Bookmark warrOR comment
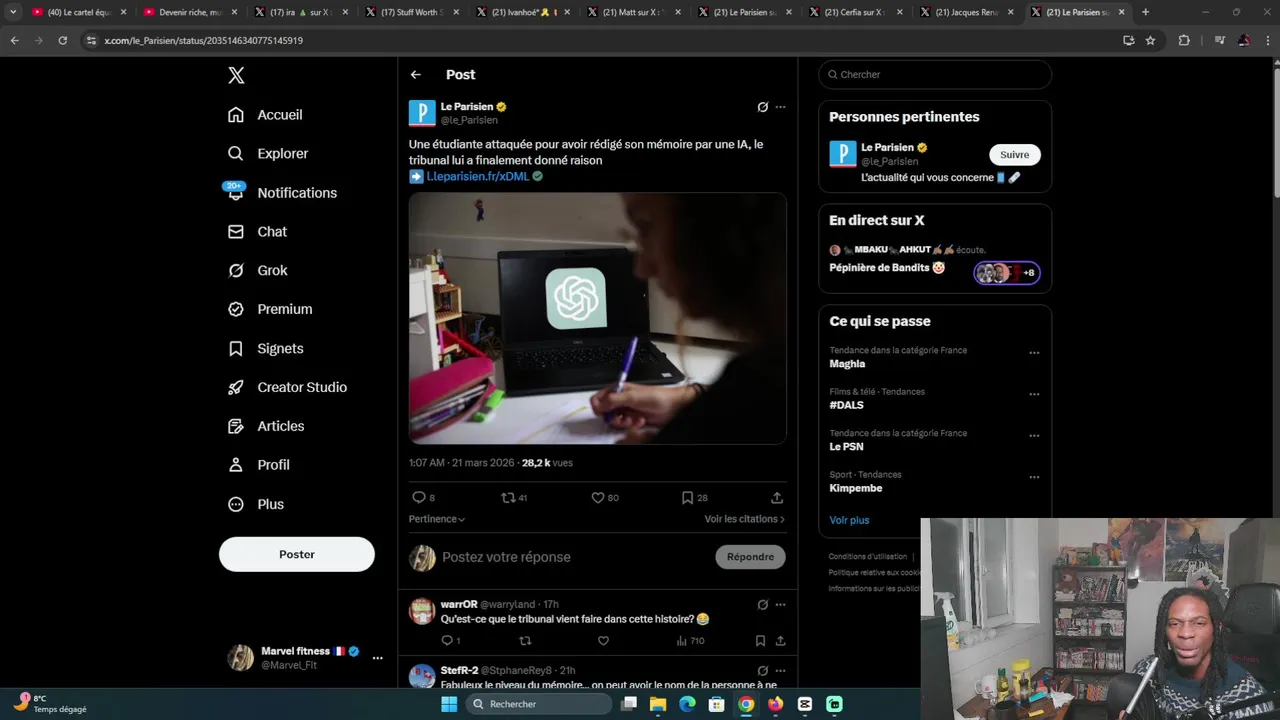 click(x=760, y=641)
